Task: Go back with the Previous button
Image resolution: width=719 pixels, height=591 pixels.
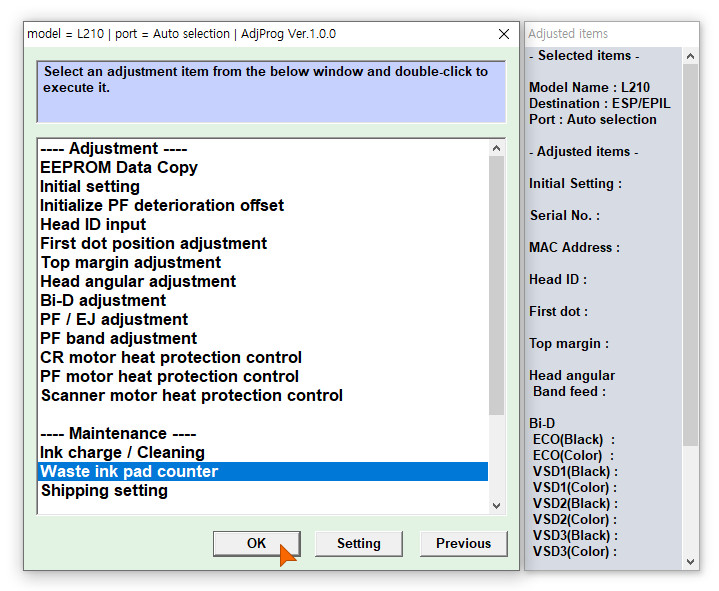Action: point(464,543)
